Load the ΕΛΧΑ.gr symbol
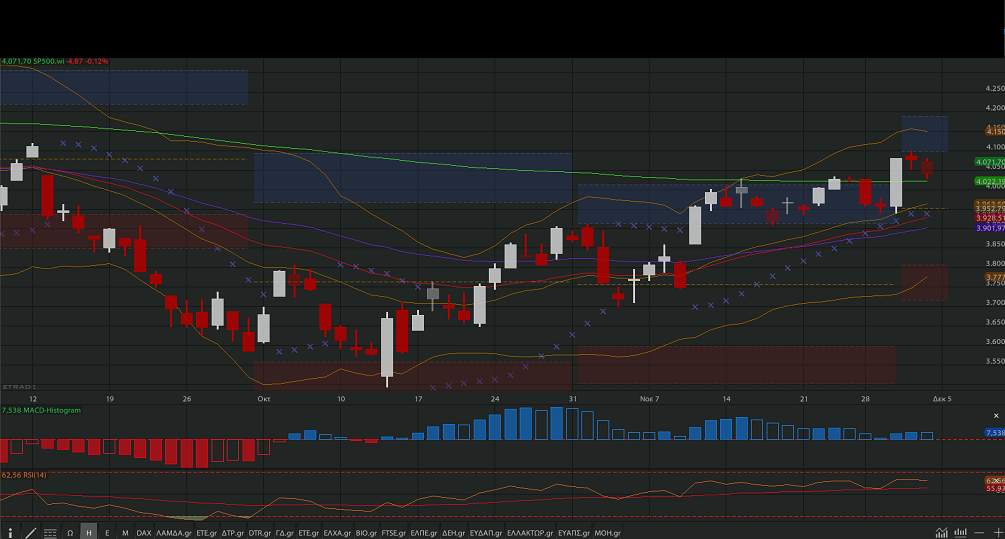 click(x=337, y=533)
